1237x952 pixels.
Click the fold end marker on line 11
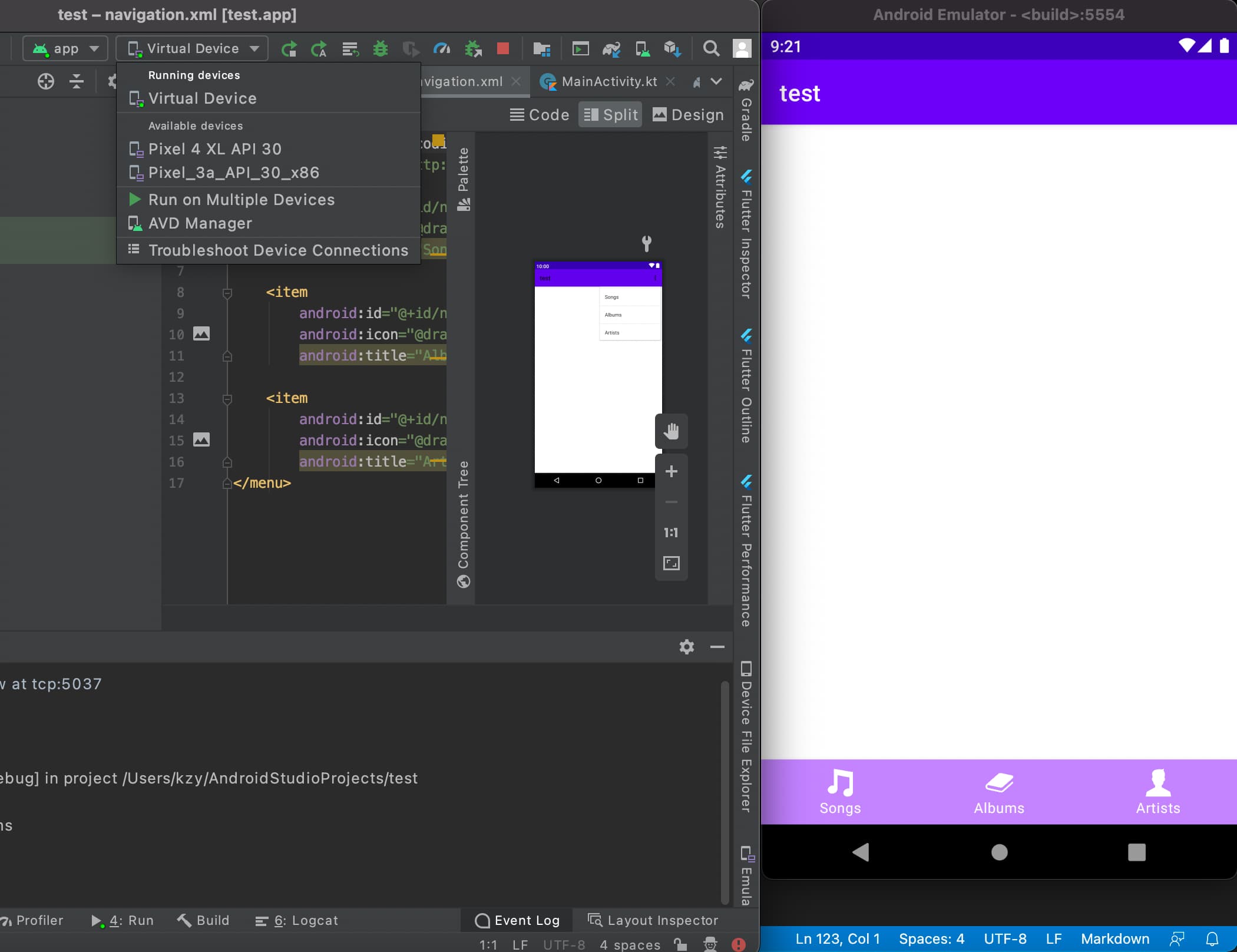coord(227,356)
